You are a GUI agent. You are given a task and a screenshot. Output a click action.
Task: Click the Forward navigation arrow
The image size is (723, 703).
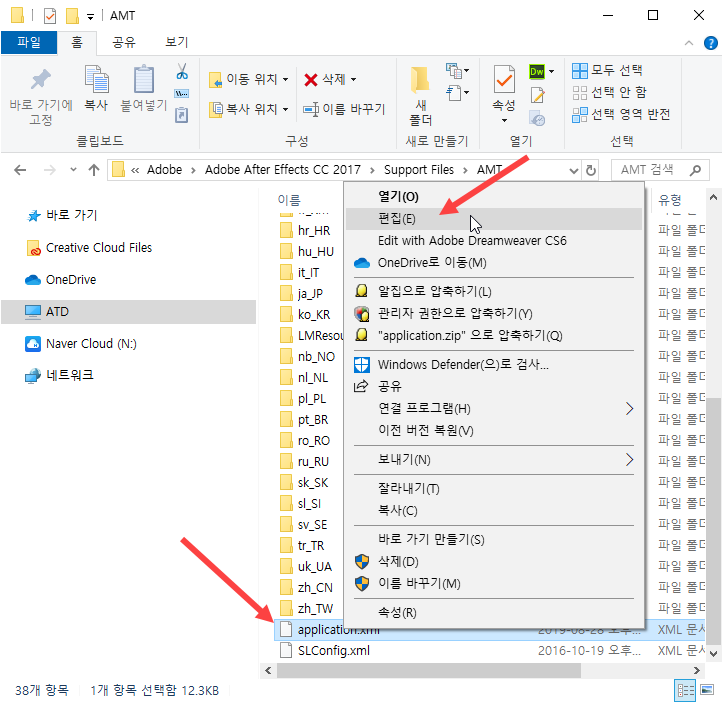point(49,170)
